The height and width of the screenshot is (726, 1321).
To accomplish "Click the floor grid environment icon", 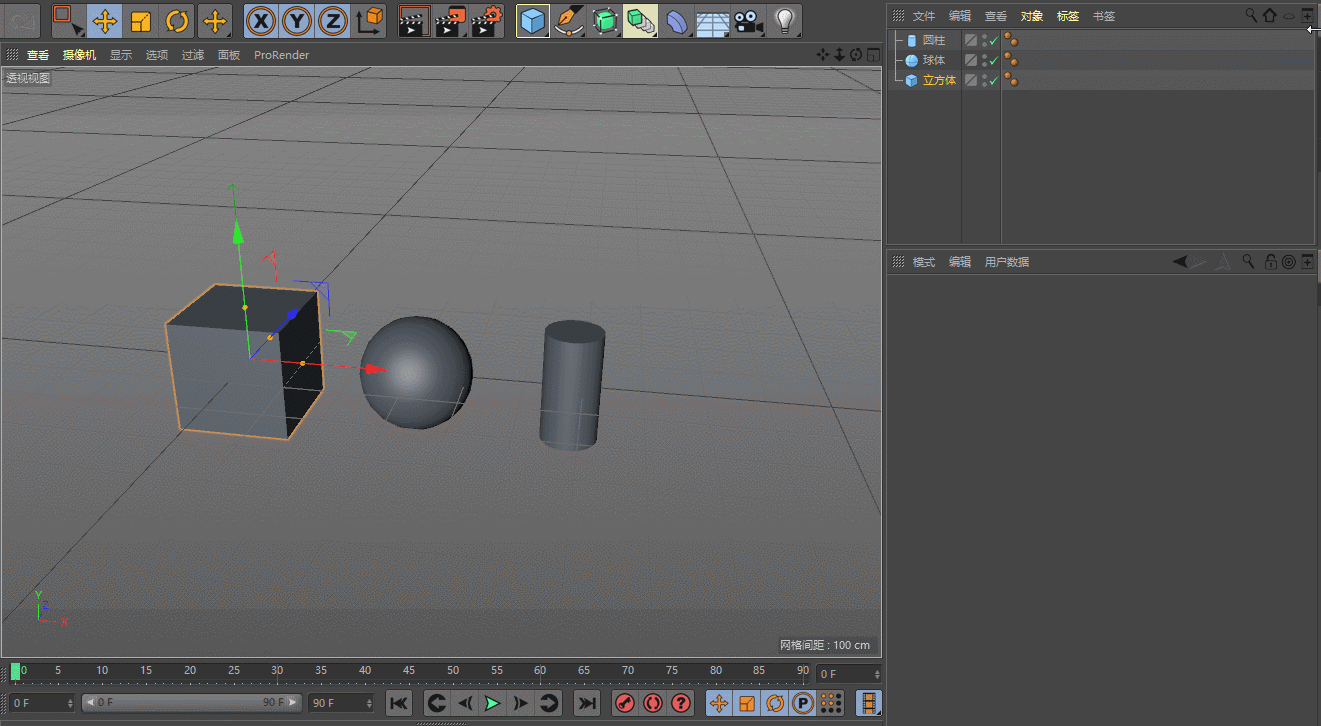I will pos(711,21).
